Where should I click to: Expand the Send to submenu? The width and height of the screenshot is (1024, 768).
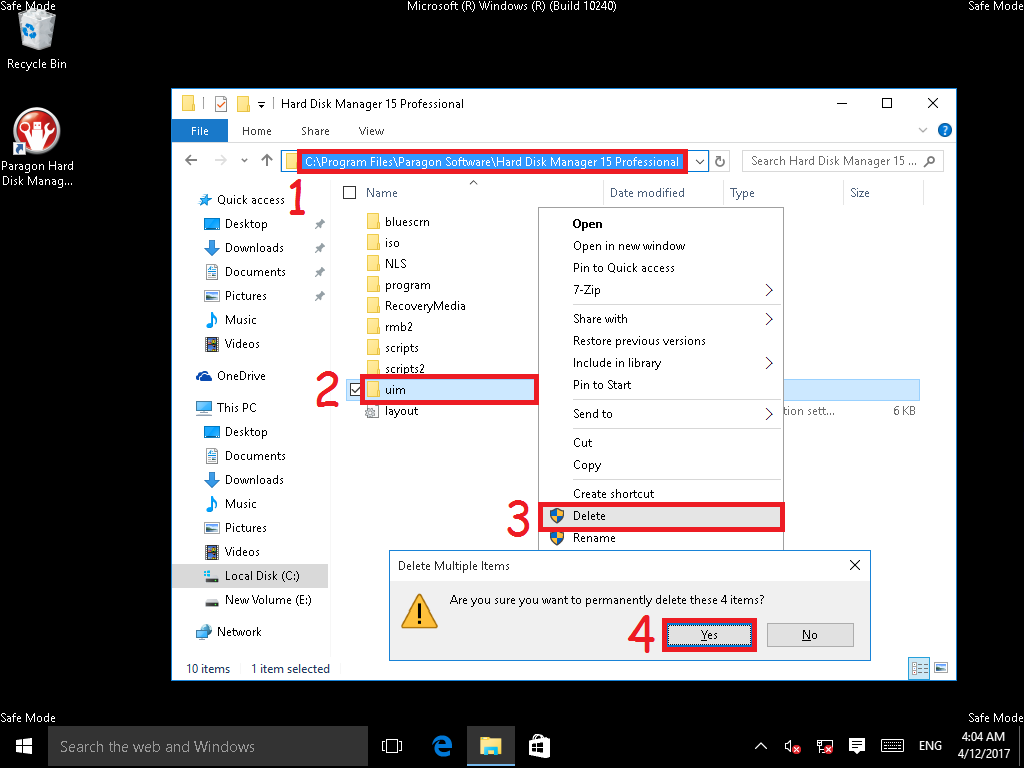pyautogui.click(x=769, y=413)
